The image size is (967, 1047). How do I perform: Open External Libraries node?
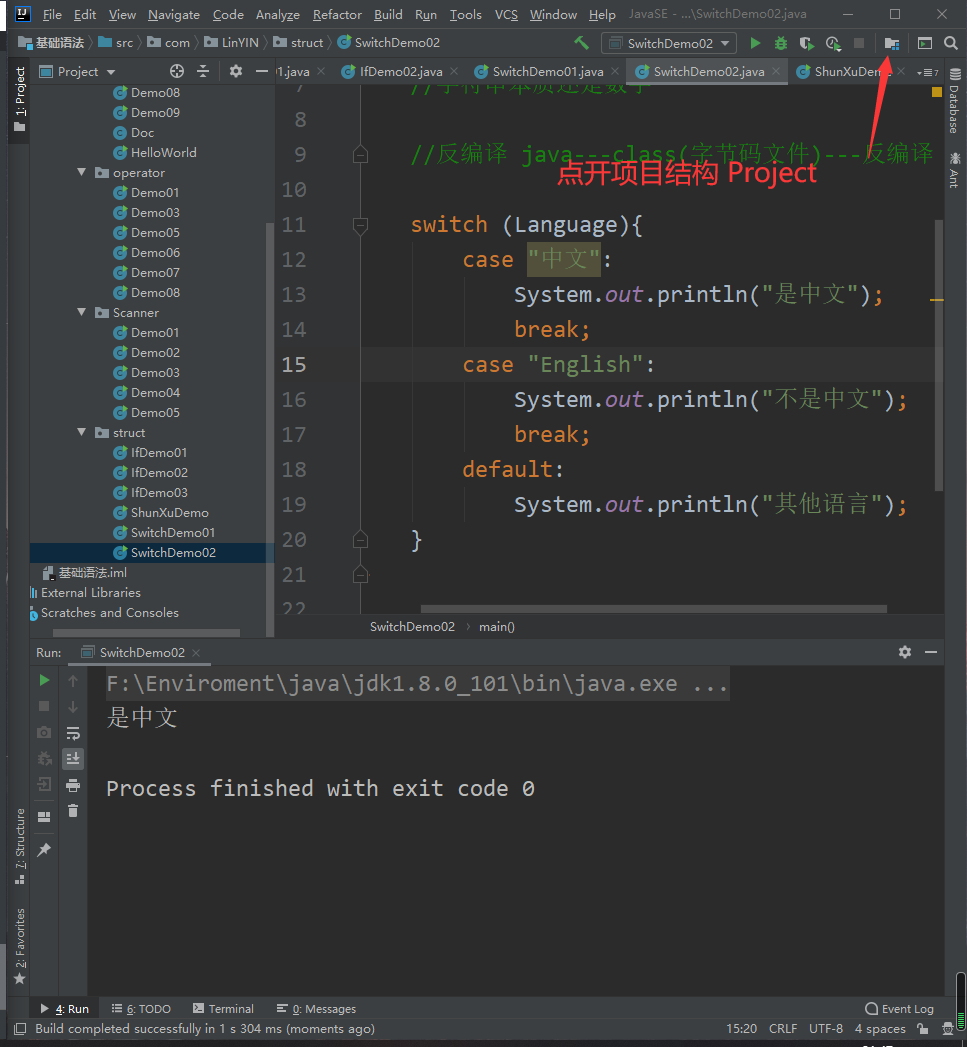[x=91, y=593]
